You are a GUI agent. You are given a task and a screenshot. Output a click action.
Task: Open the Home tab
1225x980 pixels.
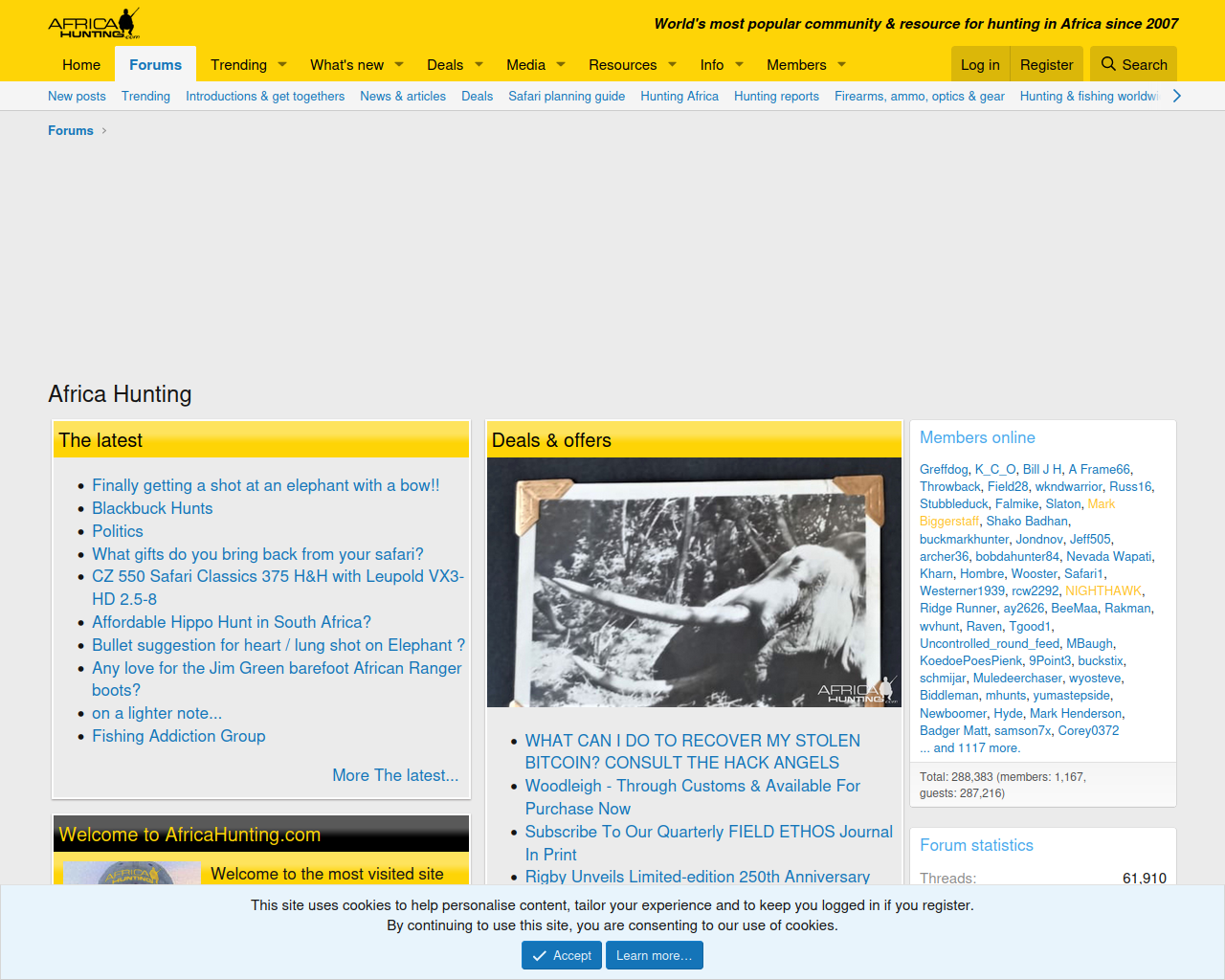click(x=81, y=64)
